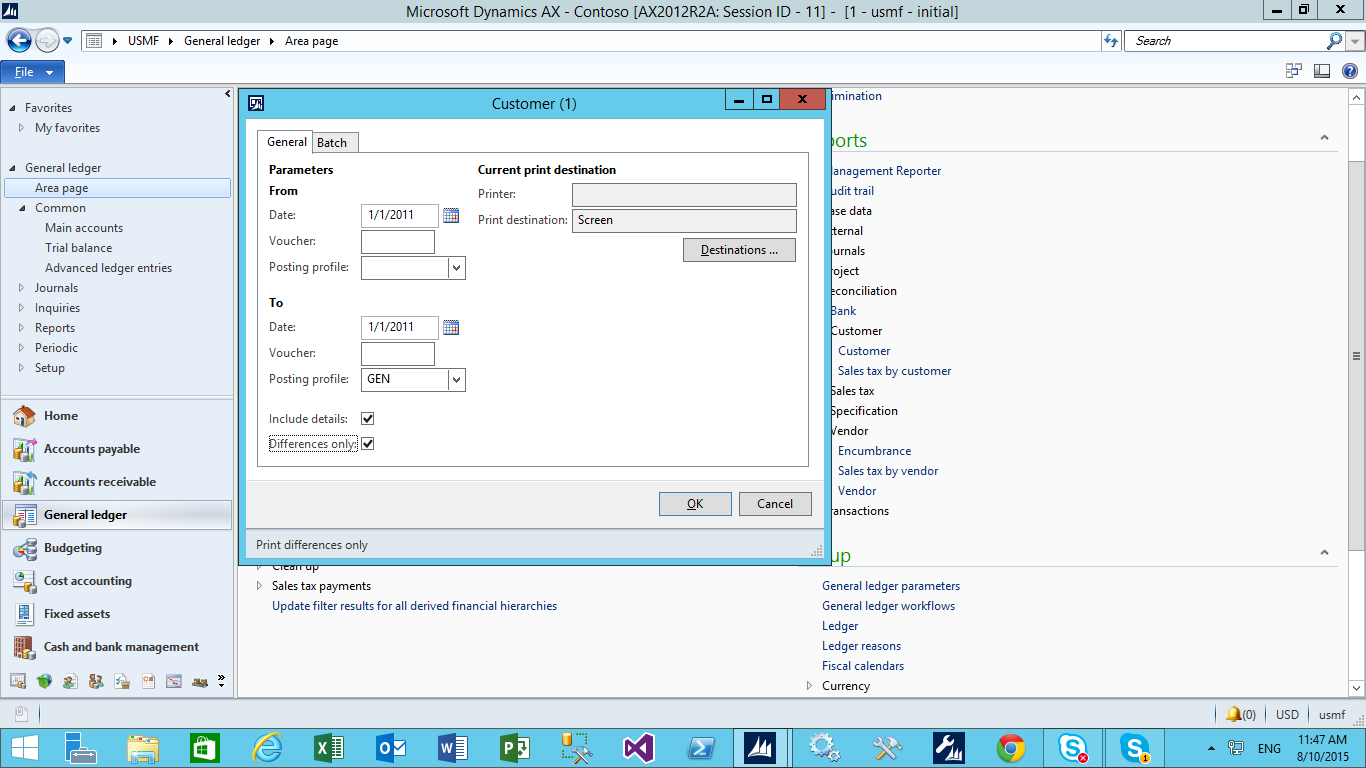
Task: Click the OK button
Action: click(x=695, y=504)
